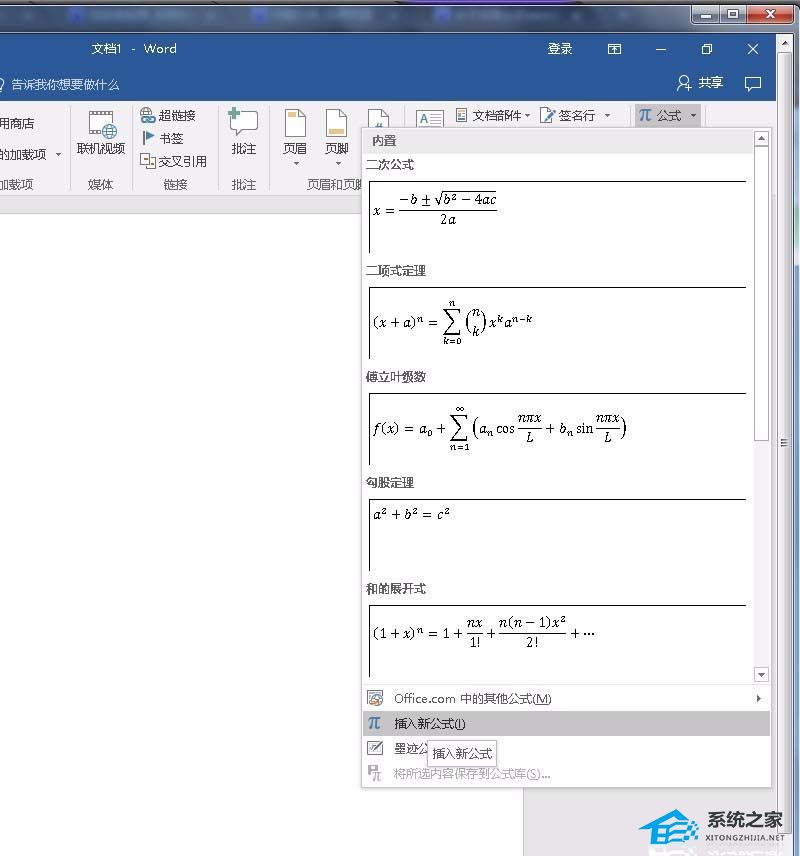
Task: Click the 共享 share button text
Action: coord(710,83)
